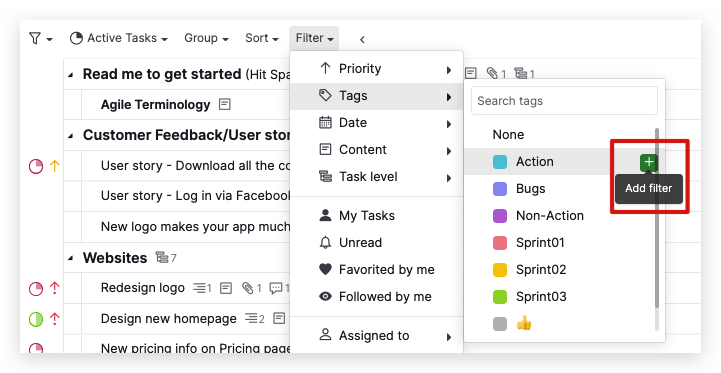Select the Non-Action tag
The height and width of the screenshot is (373, 721).
pos(549,216)
